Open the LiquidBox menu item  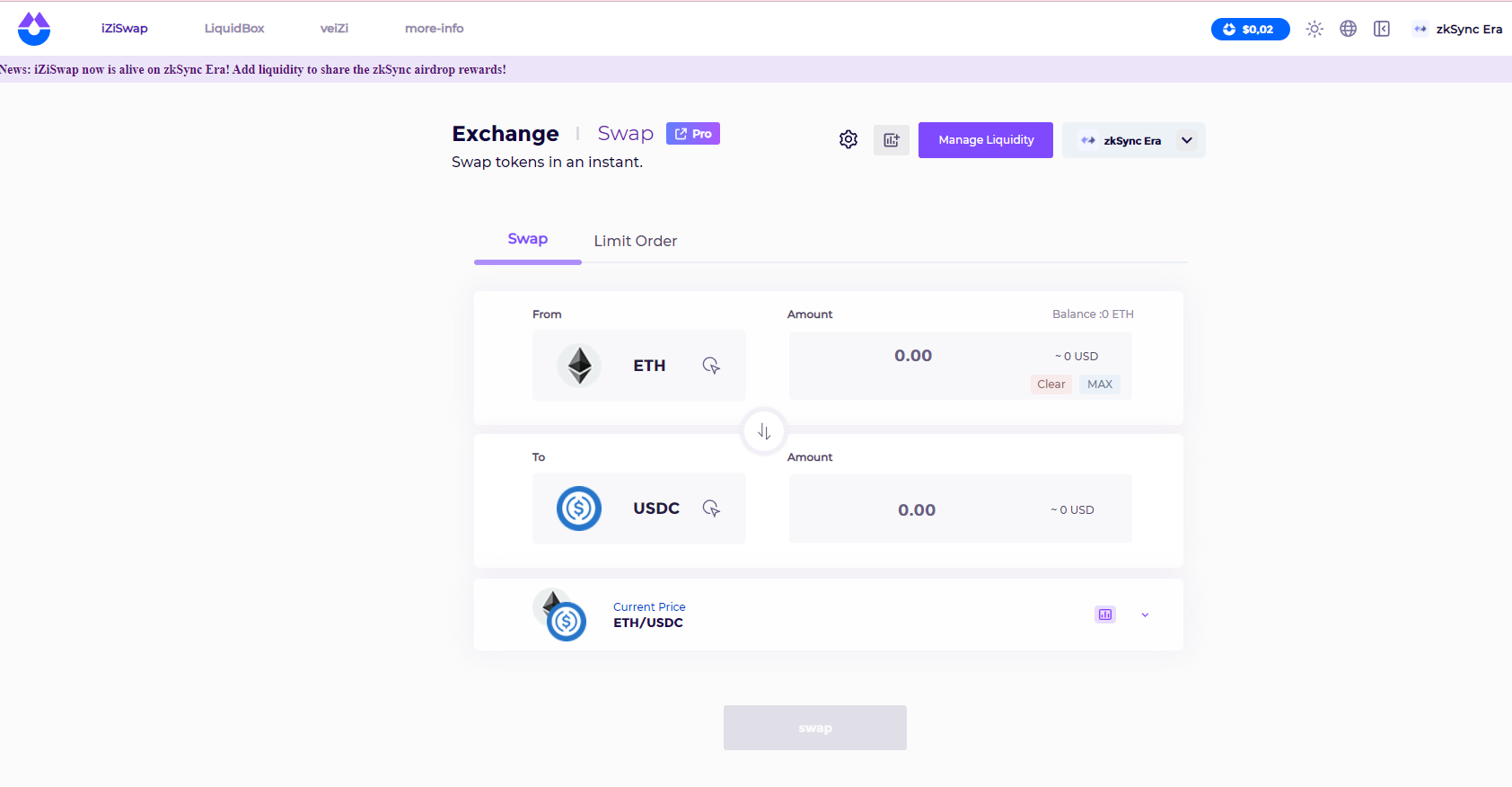[234, 29]
